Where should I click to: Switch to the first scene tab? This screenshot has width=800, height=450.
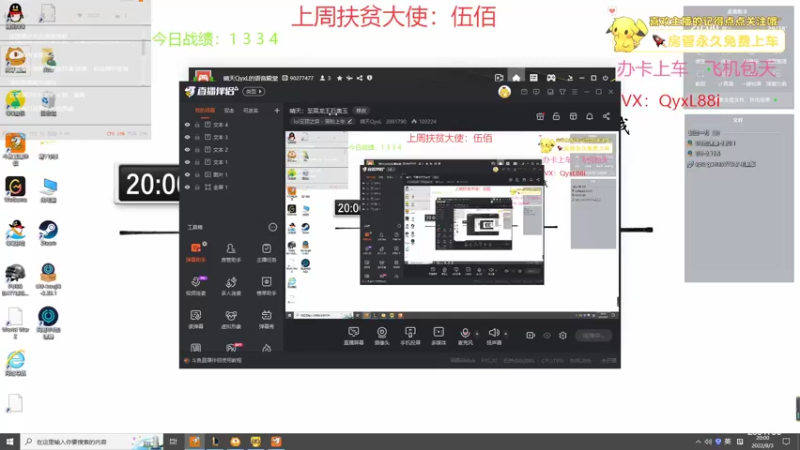(205, 110)
